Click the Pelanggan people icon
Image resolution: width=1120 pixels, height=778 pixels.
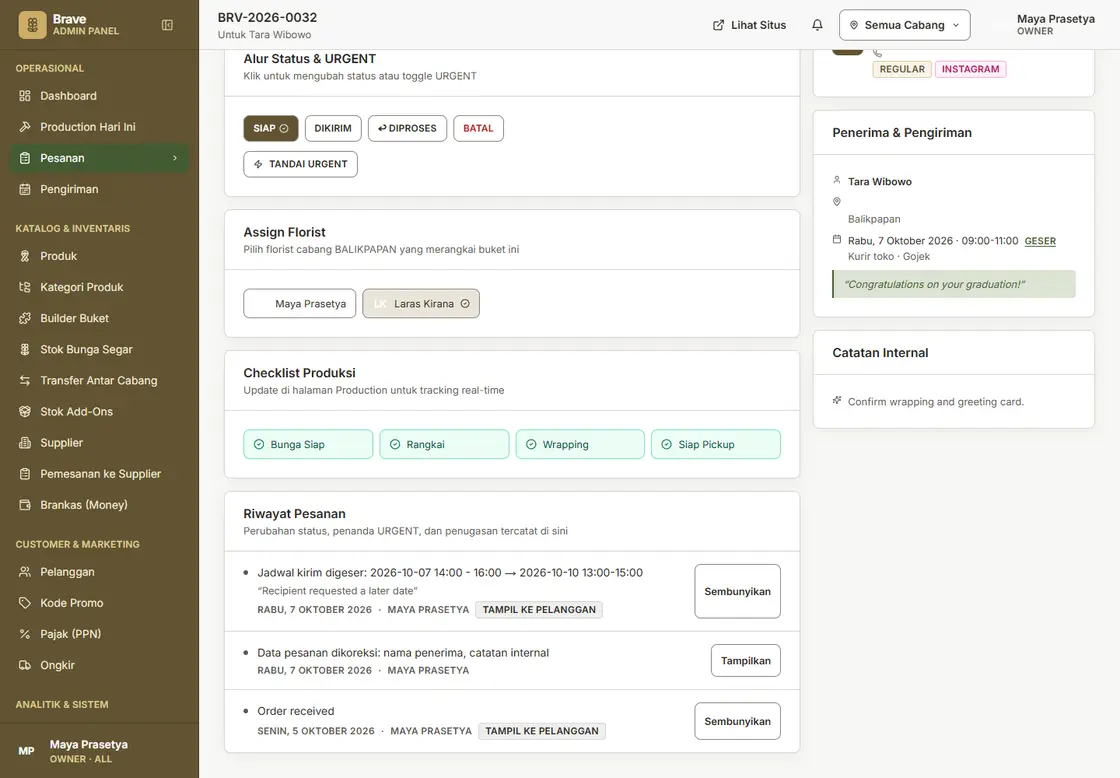coord(25,572)
